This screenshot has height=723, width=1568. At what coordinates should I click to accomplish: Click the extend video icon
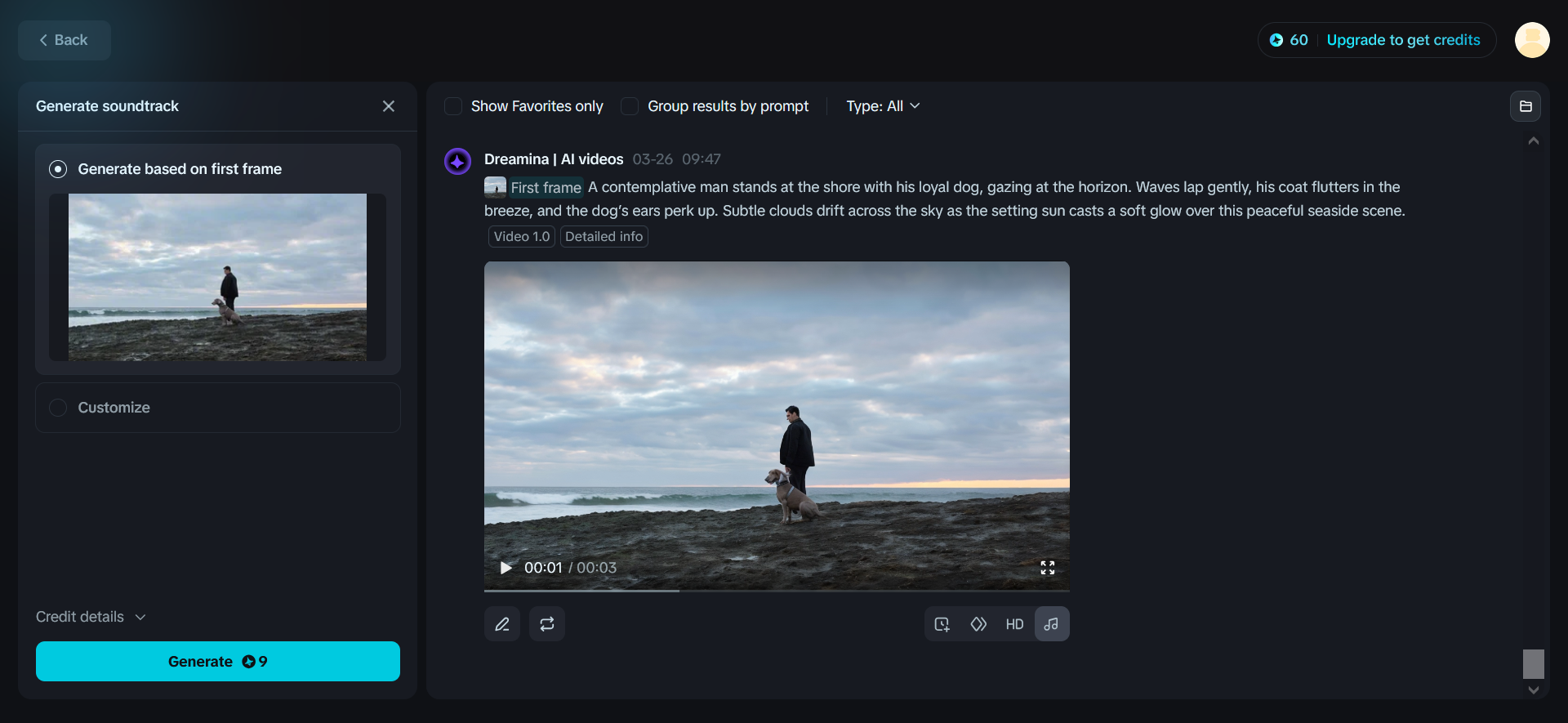942,624
